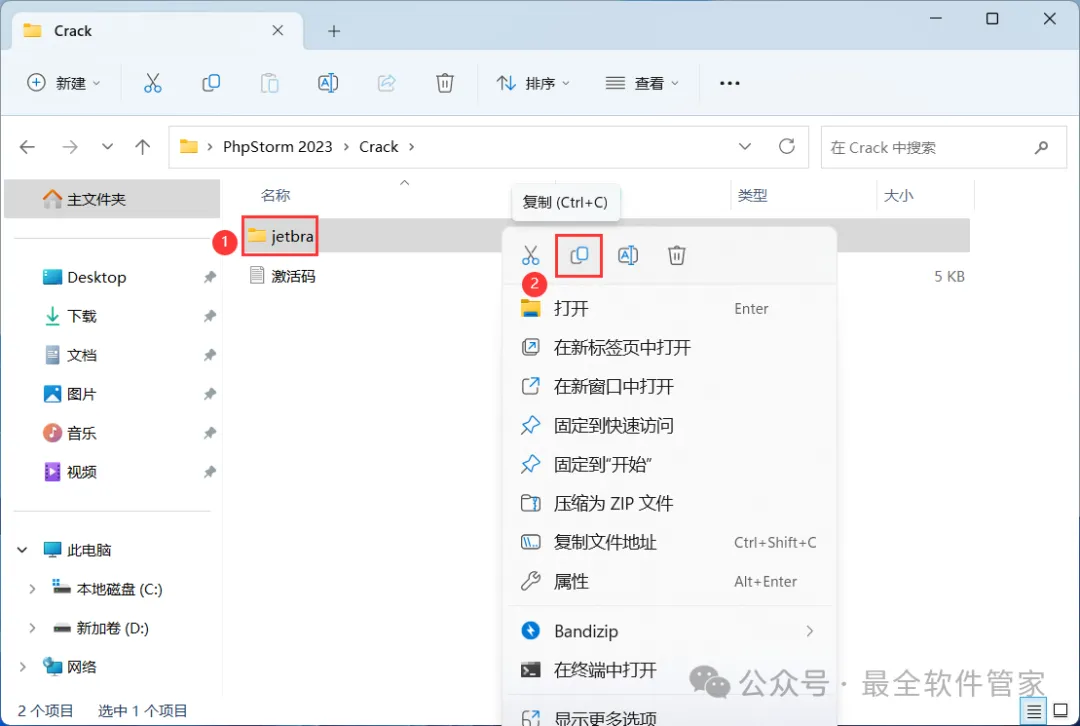Open 视频 videos in sidebar
1080x726 pixels.
(71, 473)
